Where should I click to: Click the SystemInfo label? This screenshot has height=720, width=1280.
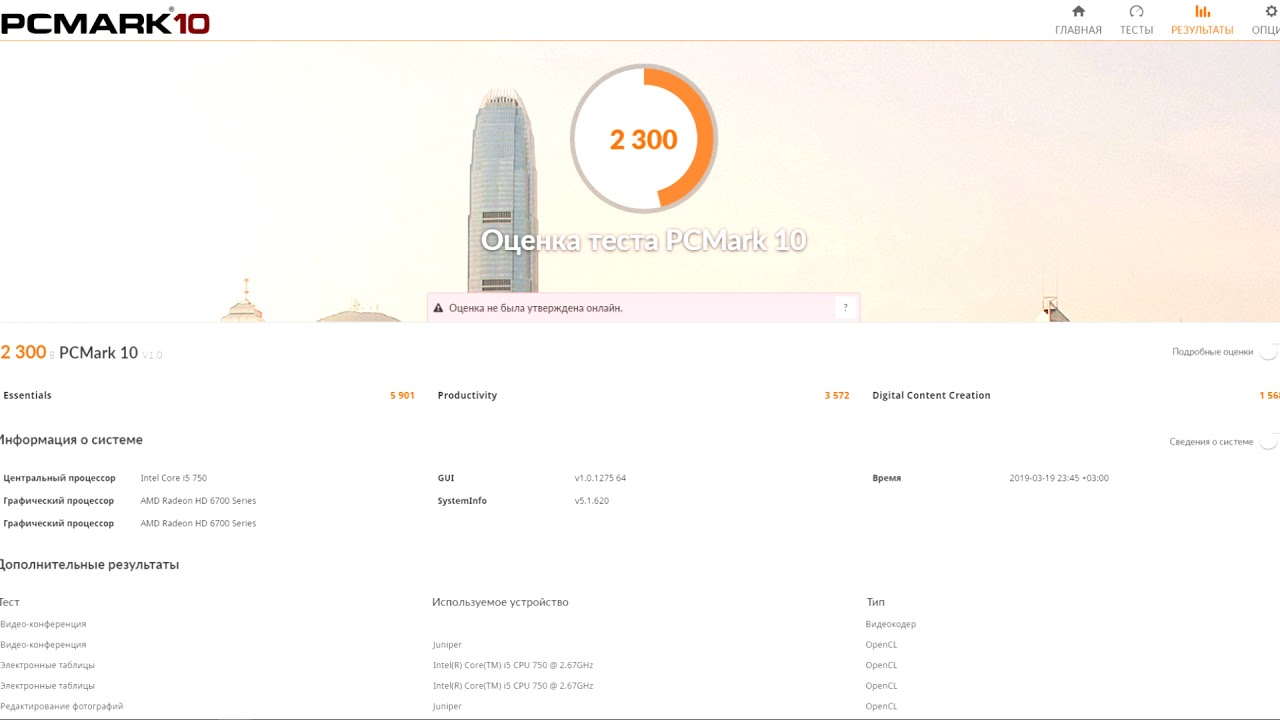[462, 501]
